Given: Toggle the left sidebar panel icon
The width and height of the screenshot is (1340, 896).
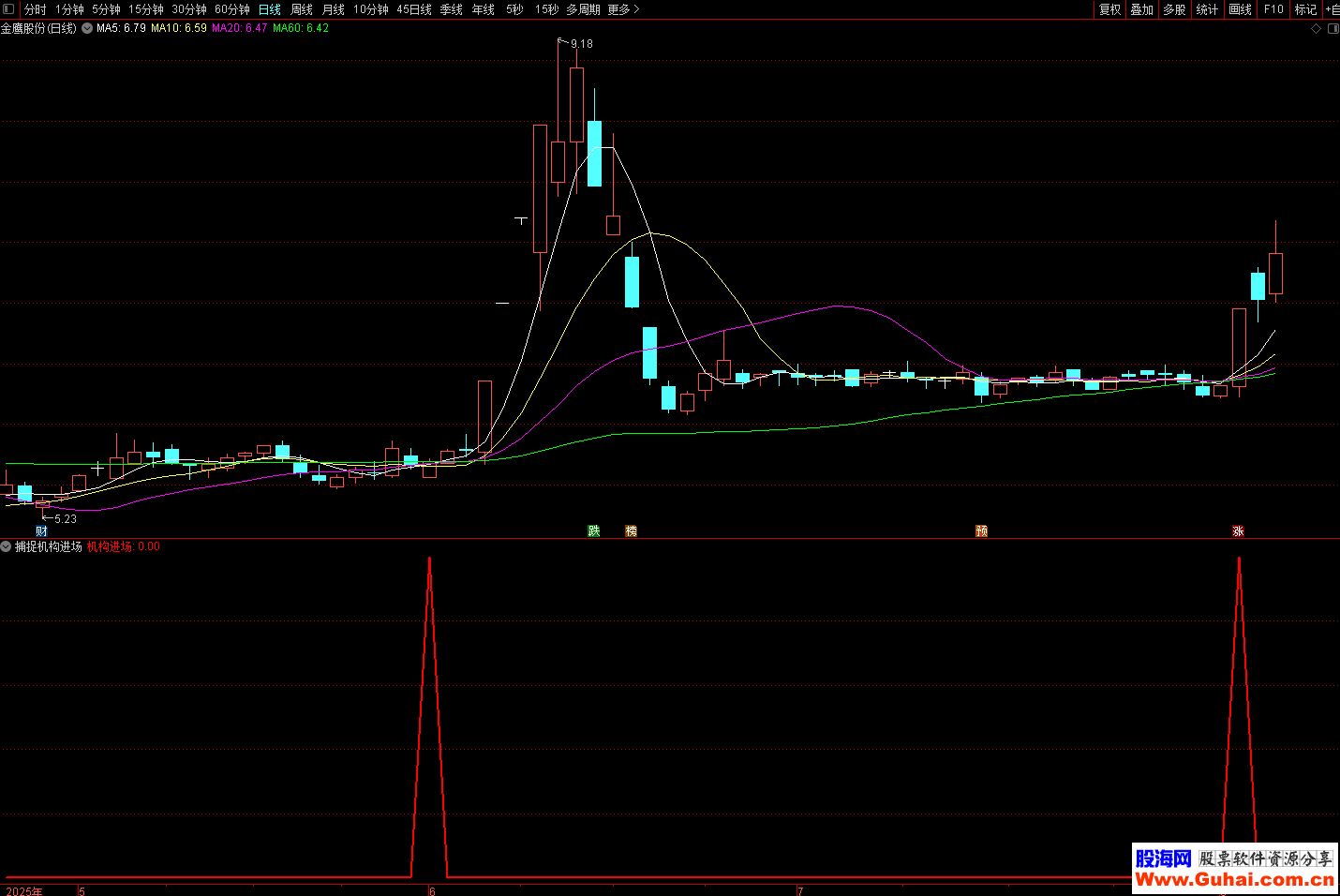Looking at the screenshot, I should (x=8, y=8).
